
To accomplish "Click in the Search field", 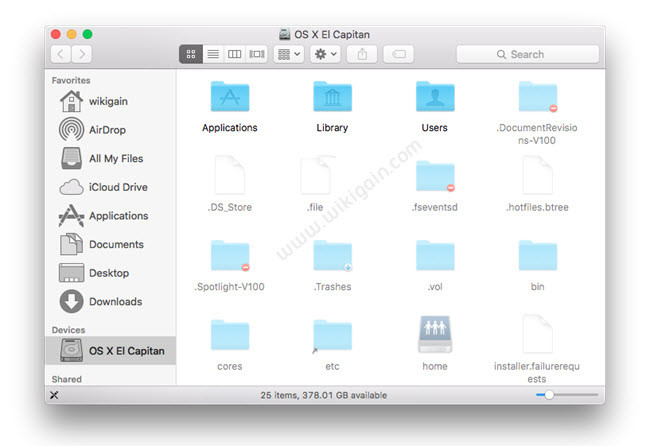I will click(x=527, y=54).
